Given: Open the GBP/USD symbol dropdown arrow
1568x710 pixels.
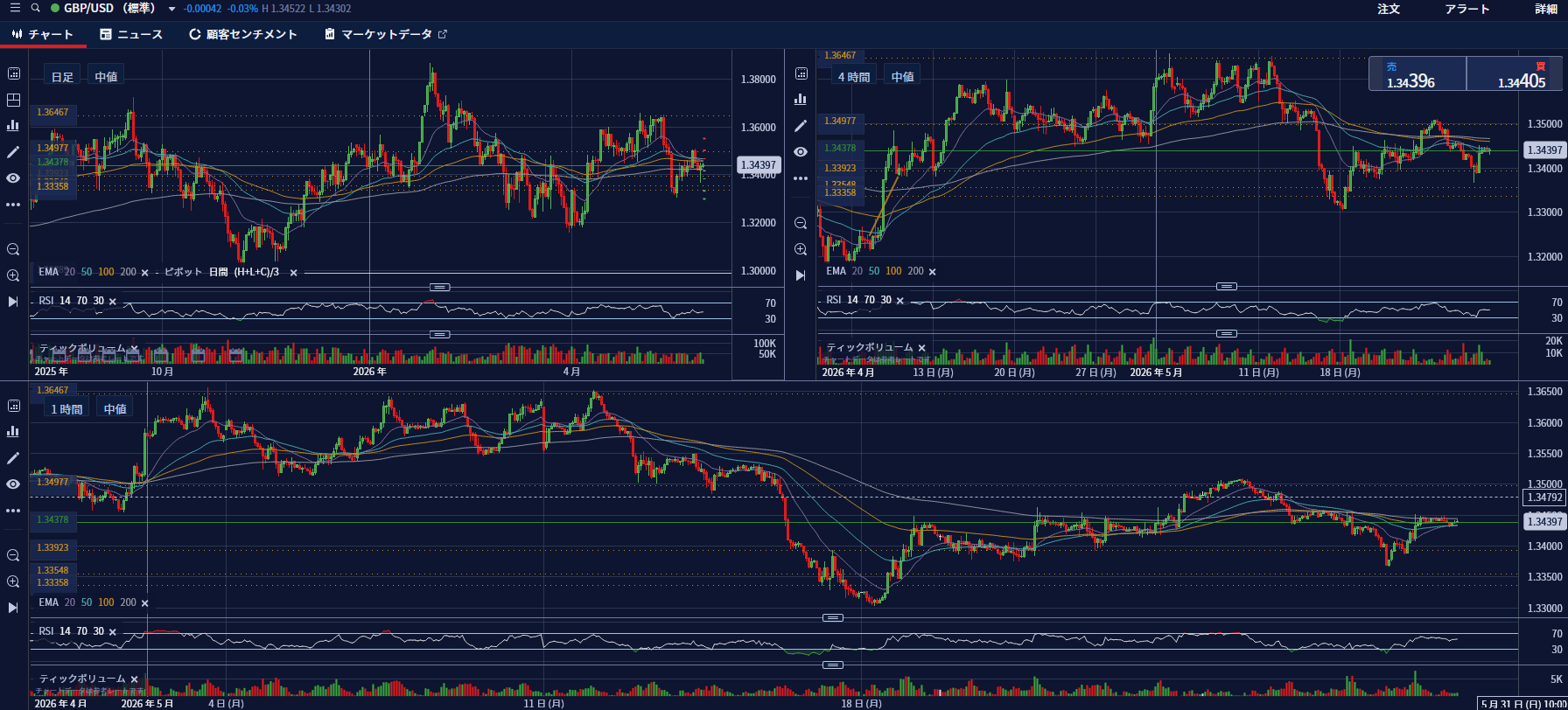Looking at the screenshot, I should (171, 9).
